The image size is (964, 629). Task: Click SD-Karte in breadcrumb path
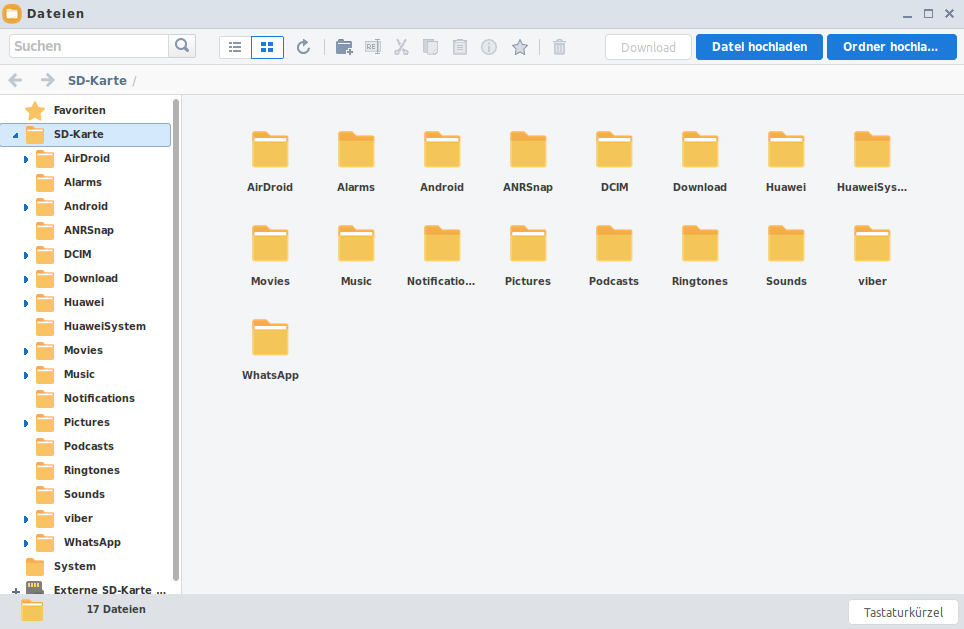97,81
